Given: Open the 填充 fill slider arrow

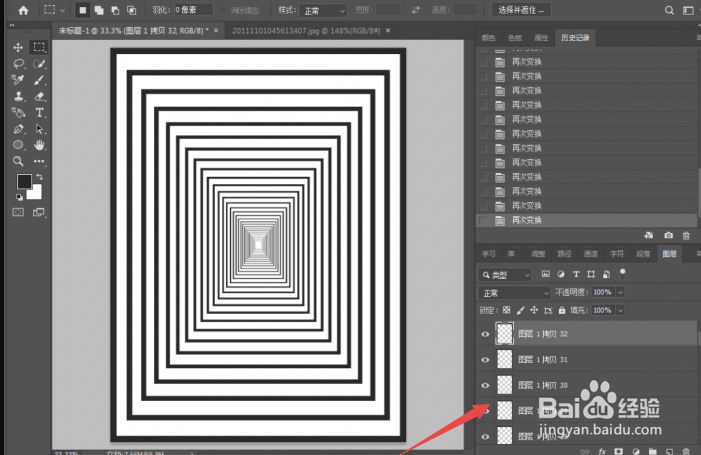Looking at the screenshot, I should coord(620,310).
